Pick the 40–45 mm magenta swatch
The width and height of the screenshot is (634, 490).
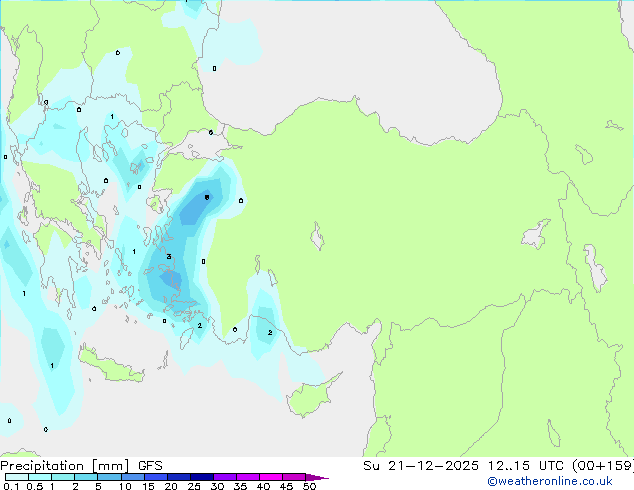271,477
